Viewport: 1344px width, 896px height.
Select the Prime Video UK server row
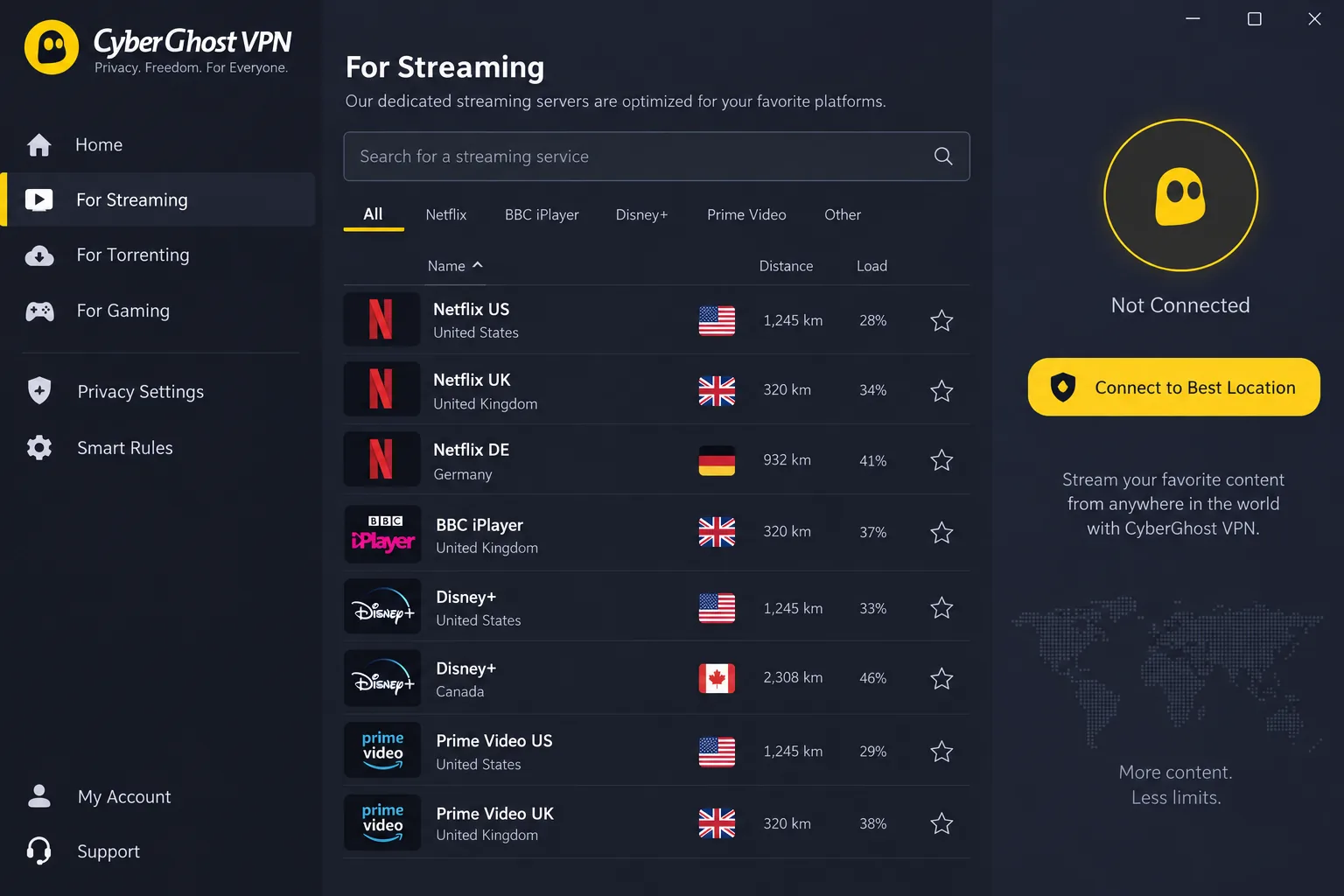(x=656, y=822)
